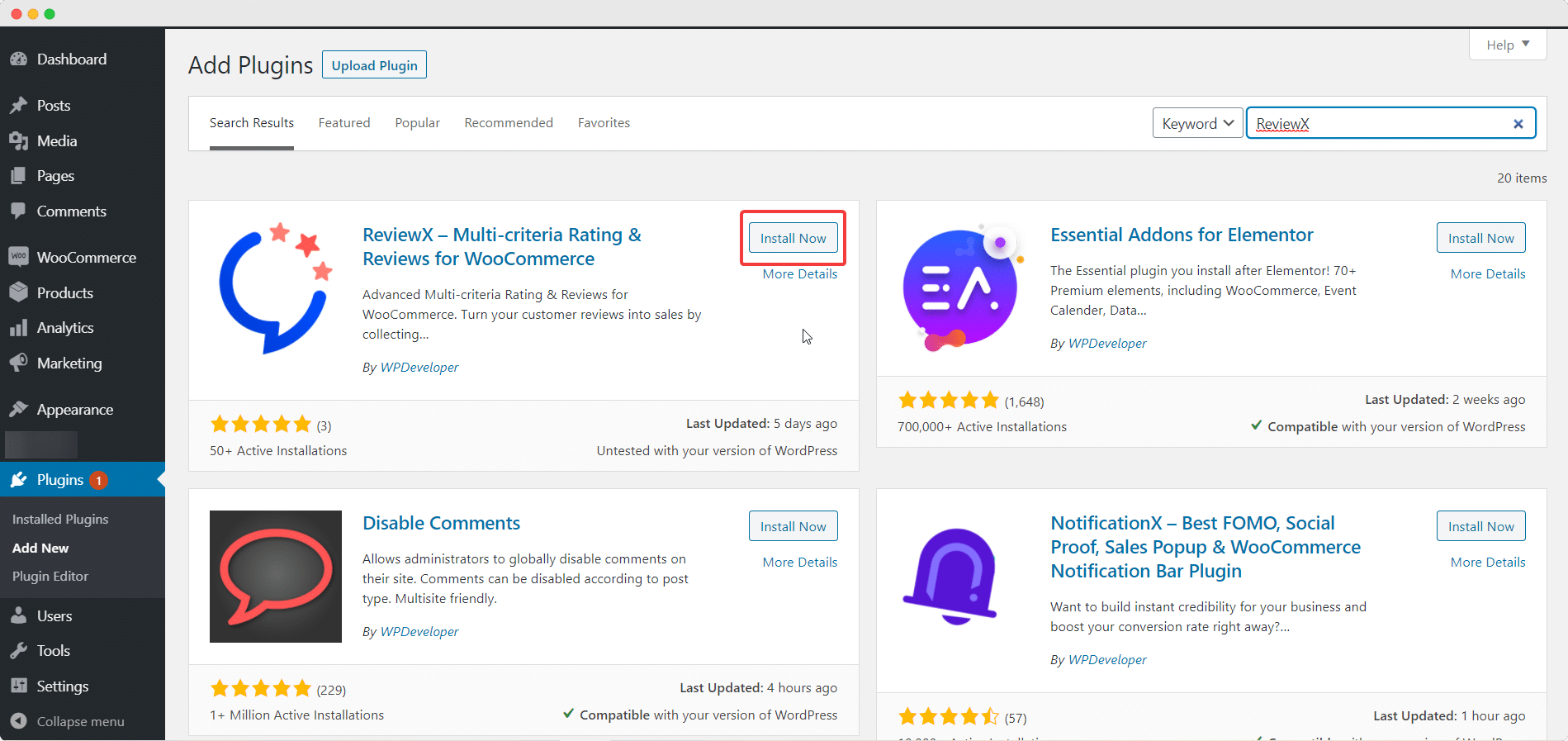Viewport: 1568px width, 741px height.
Task: Open More Details for ReviewX
Action: [800, 274]
